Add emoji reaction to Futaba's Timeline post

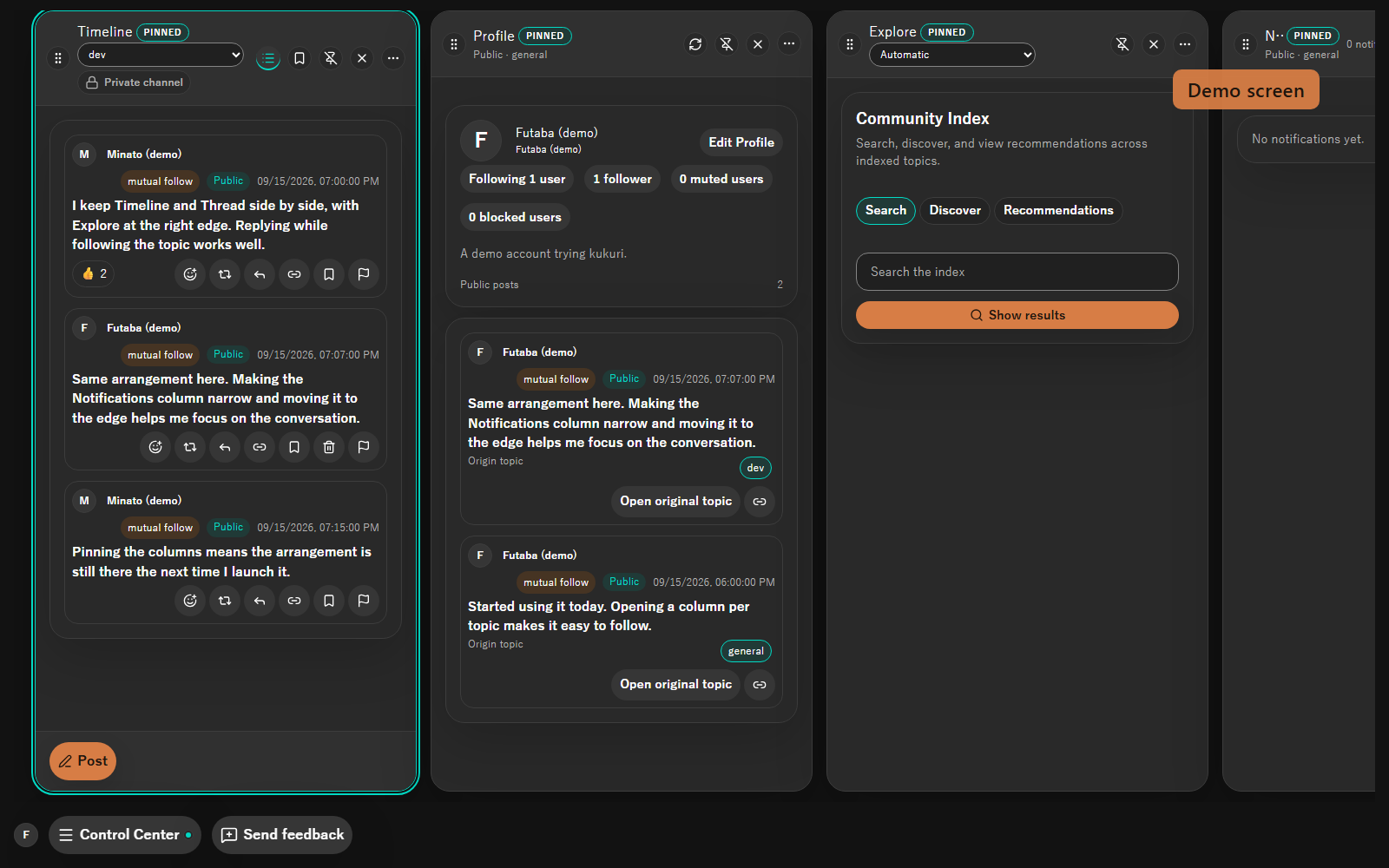click(x=155, y=447)
